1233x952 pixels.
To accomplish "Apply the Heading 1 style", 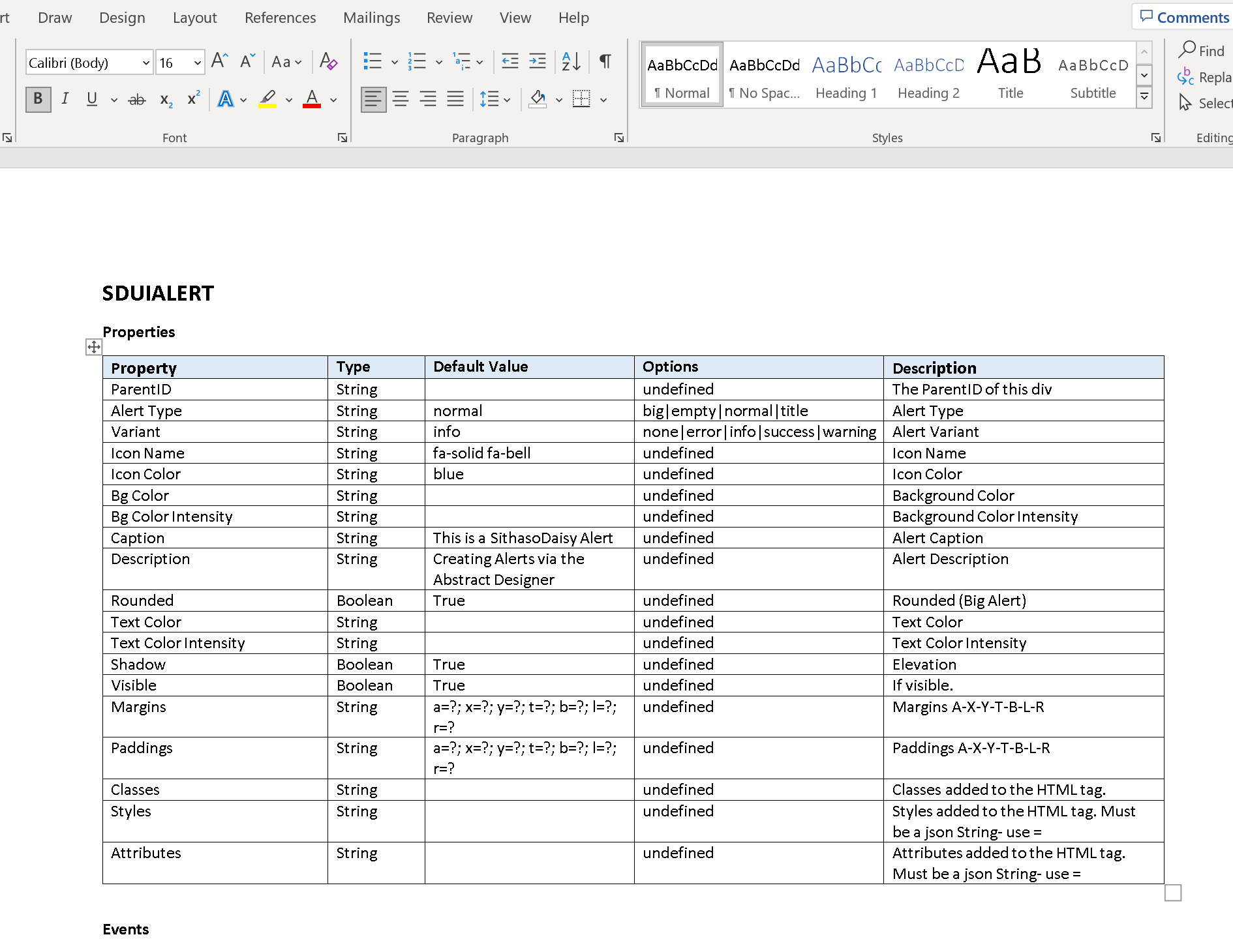I will click(x=847, y=75).
